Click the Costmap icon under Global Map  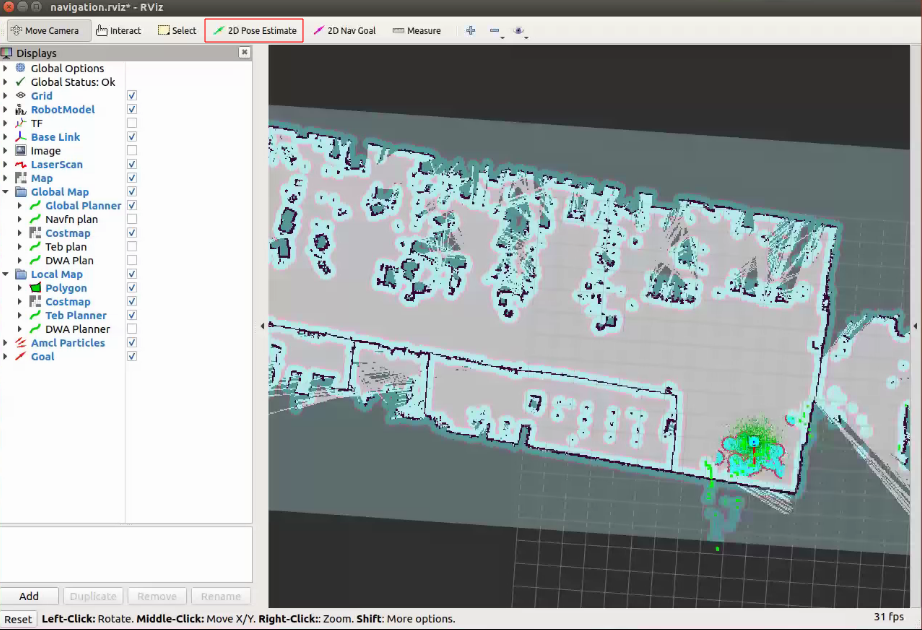click(x=35, y=233)
